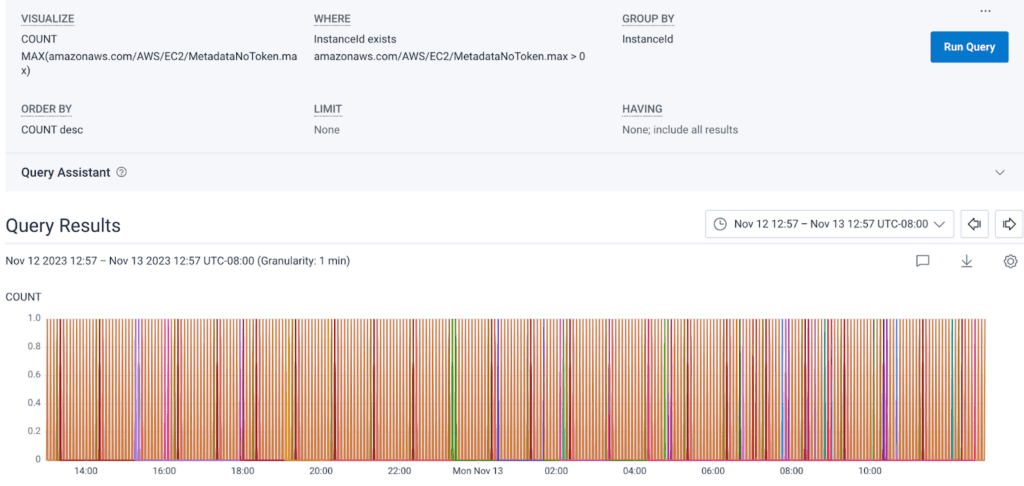Edit the HAVING clause field
Viewport: 1024px width, 486px height.
tap(679, 130)
